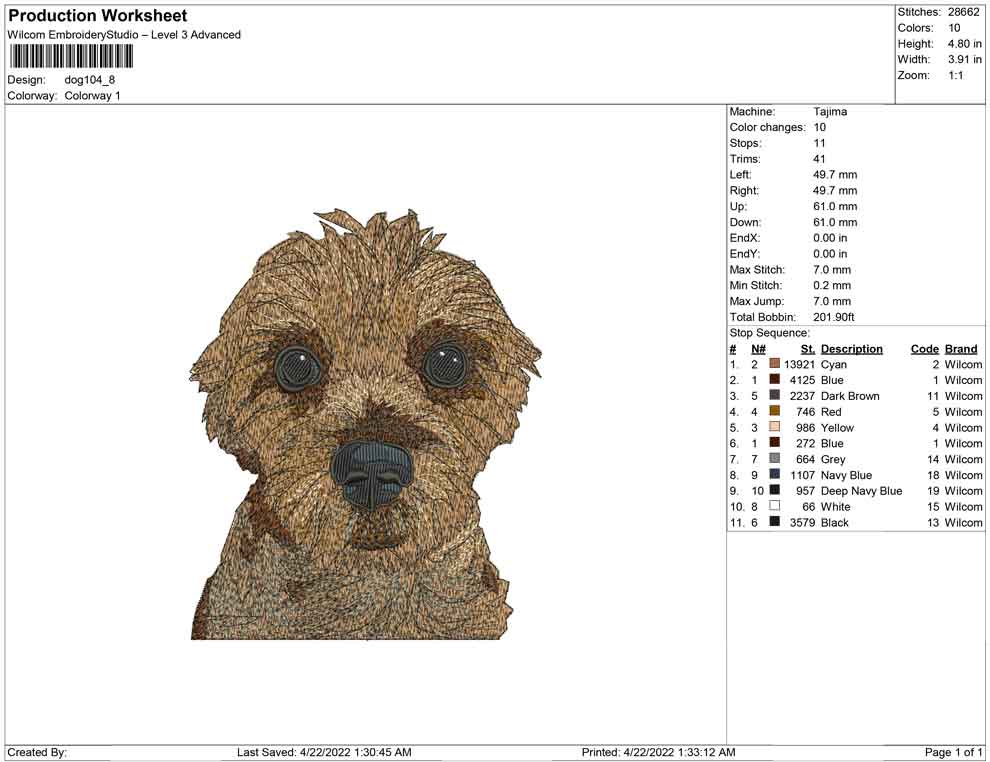990x762 pixels.
Task: Click the Dark Brown thread swatch
Action: pos(773,396)
